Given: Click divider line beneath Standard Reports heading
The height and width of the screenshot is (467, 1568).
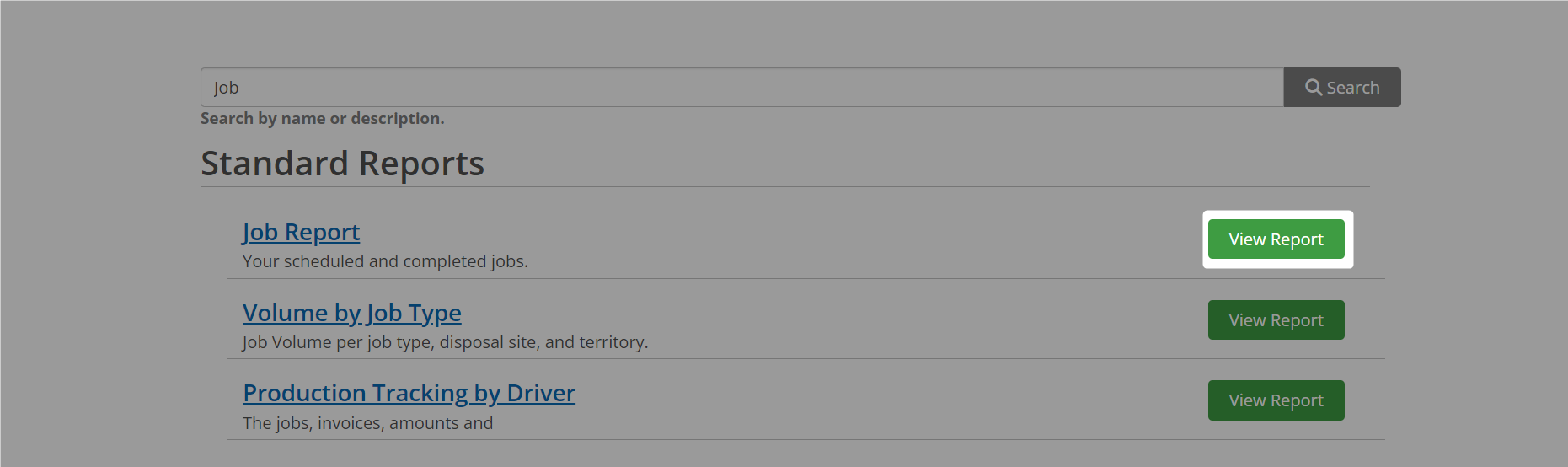Looking at the screenshot, I should [x=785, y=186].
